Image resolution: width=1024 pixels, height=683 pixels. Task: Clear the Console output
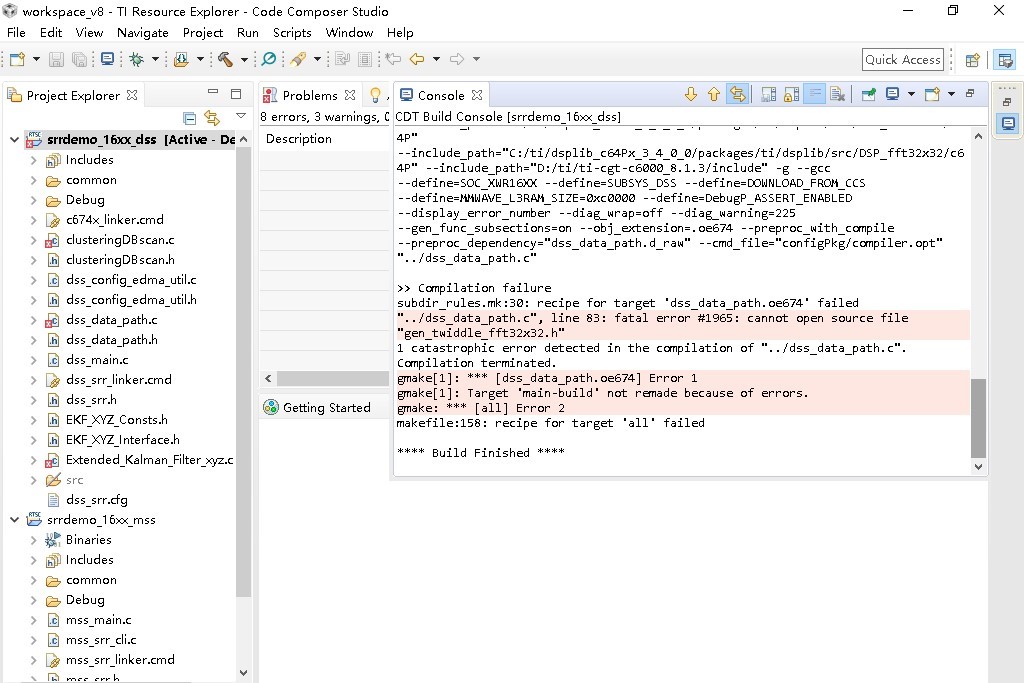tap(838, 95)
